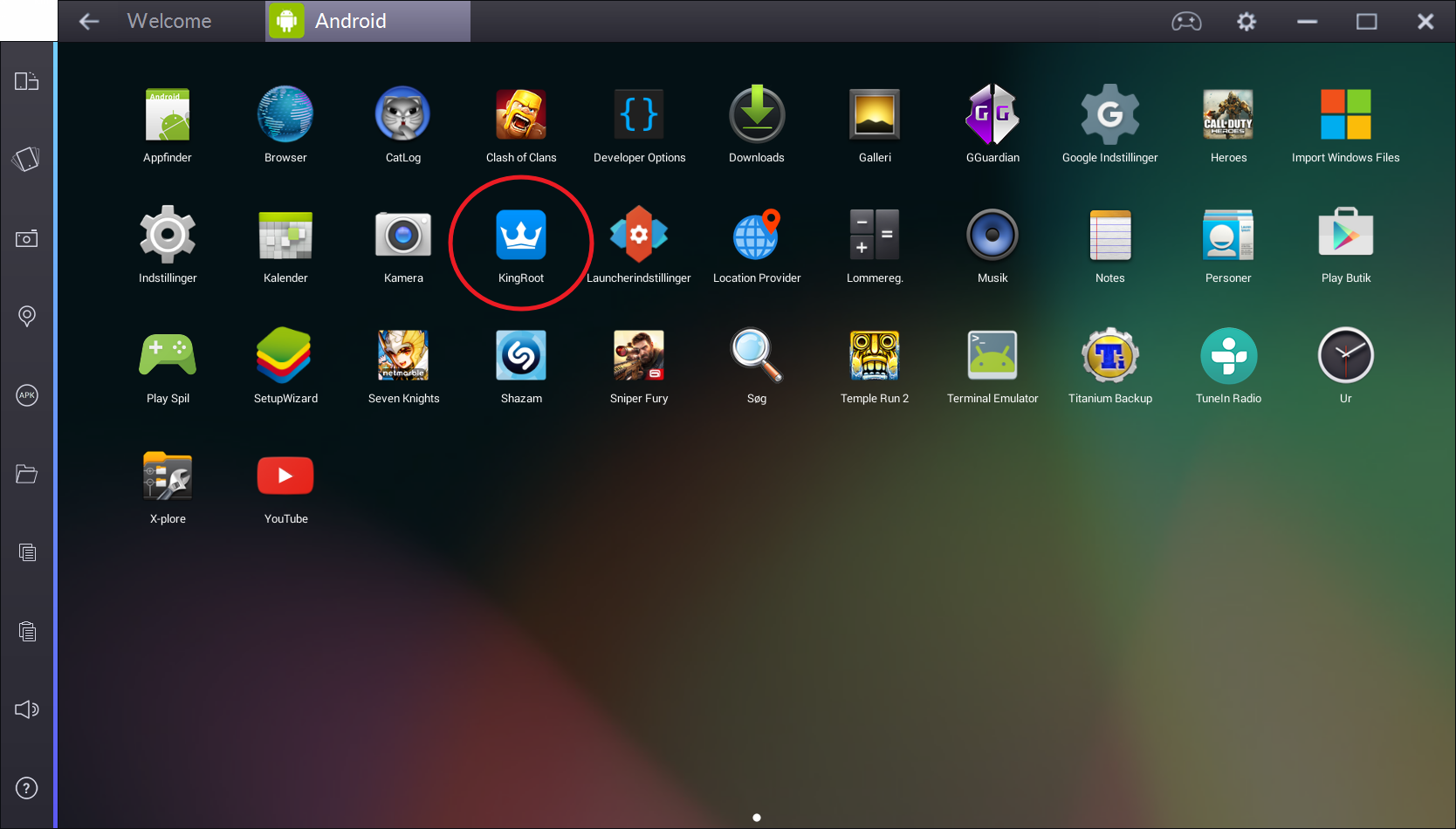The height and width of the screenshot is (829, 1456).
Task: Open the Ur clock app
Action: [x=1346, y=355]
